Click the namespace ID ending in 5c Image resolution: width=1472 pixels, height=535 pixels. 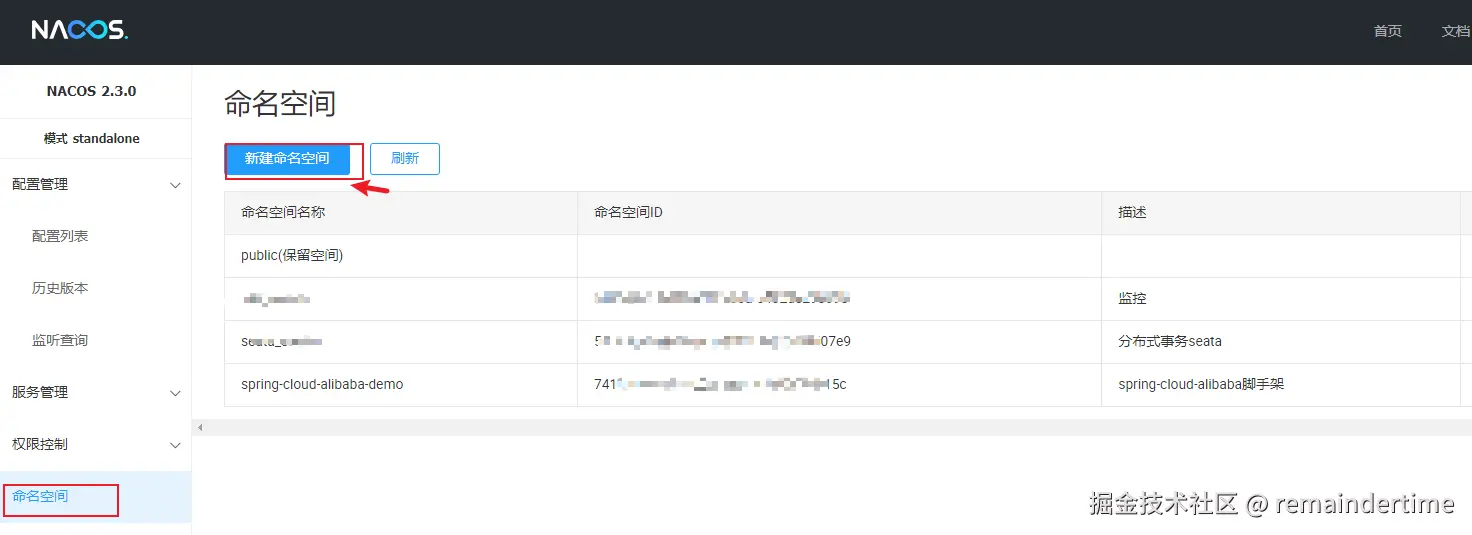click(720, 384)
